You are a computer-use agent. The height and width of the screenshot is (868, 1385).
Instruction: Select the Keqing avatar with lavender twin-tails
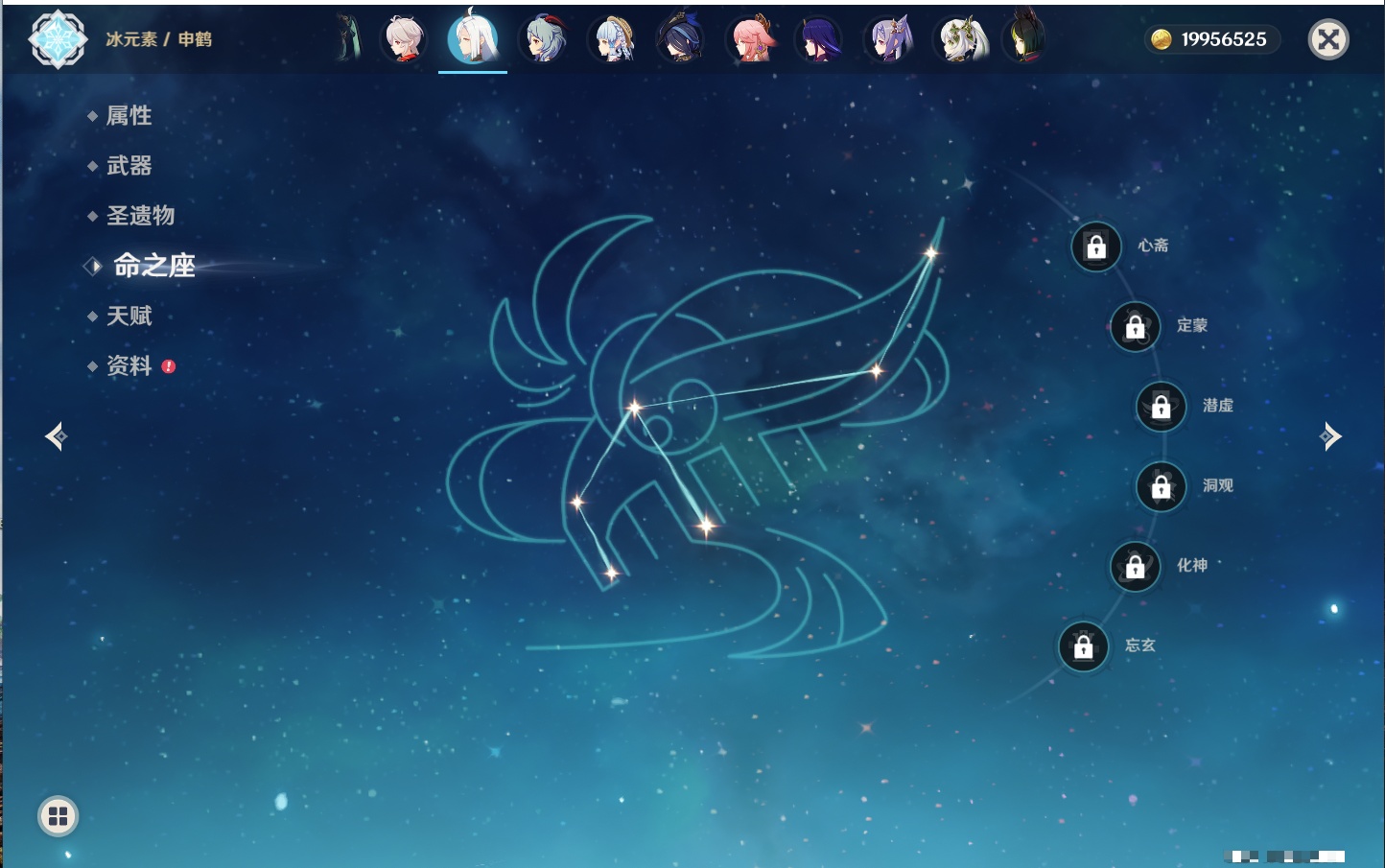tap(888, 39)
